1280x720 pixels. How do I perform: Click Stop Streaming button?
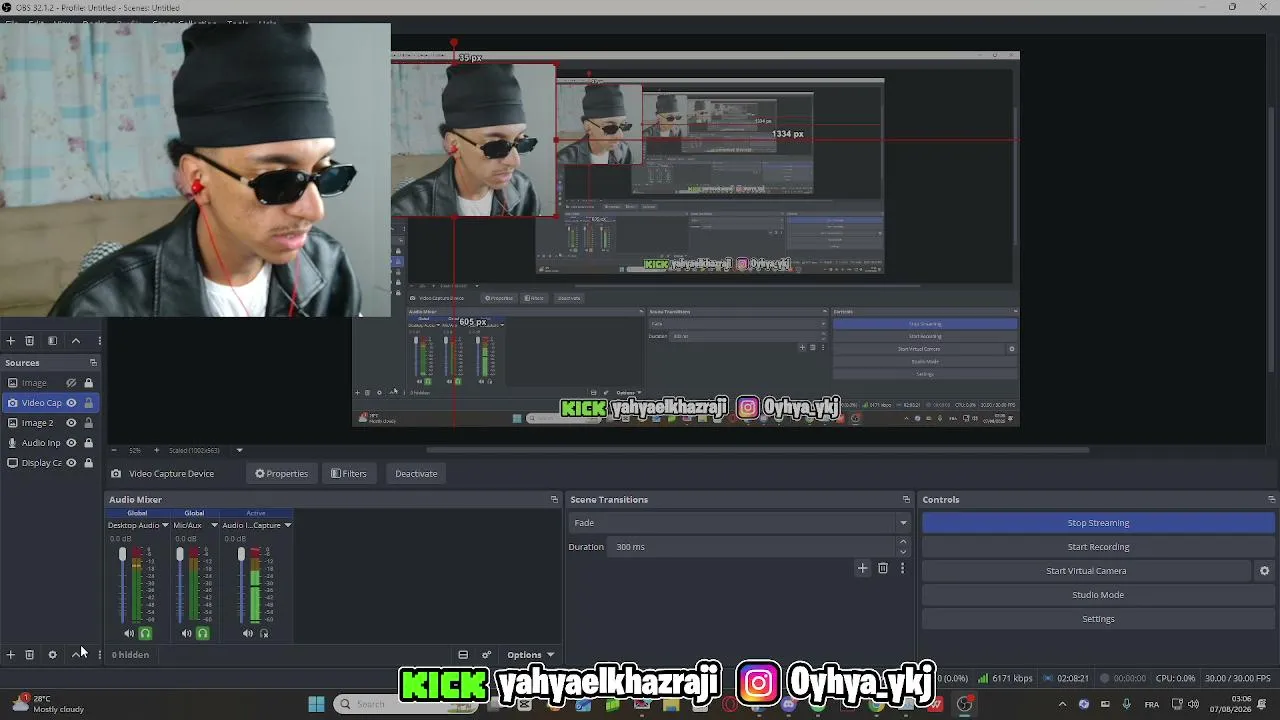click(1098, 523)
